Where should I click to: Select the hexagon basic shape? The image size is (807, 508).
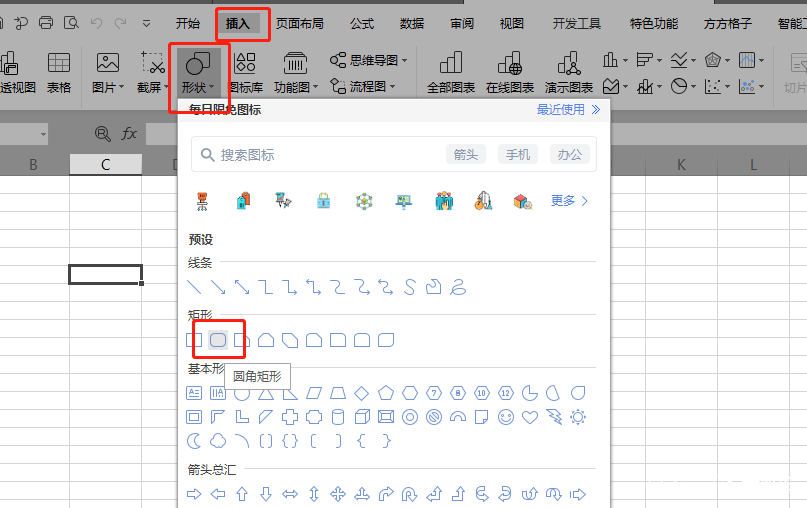click(410, 393)
